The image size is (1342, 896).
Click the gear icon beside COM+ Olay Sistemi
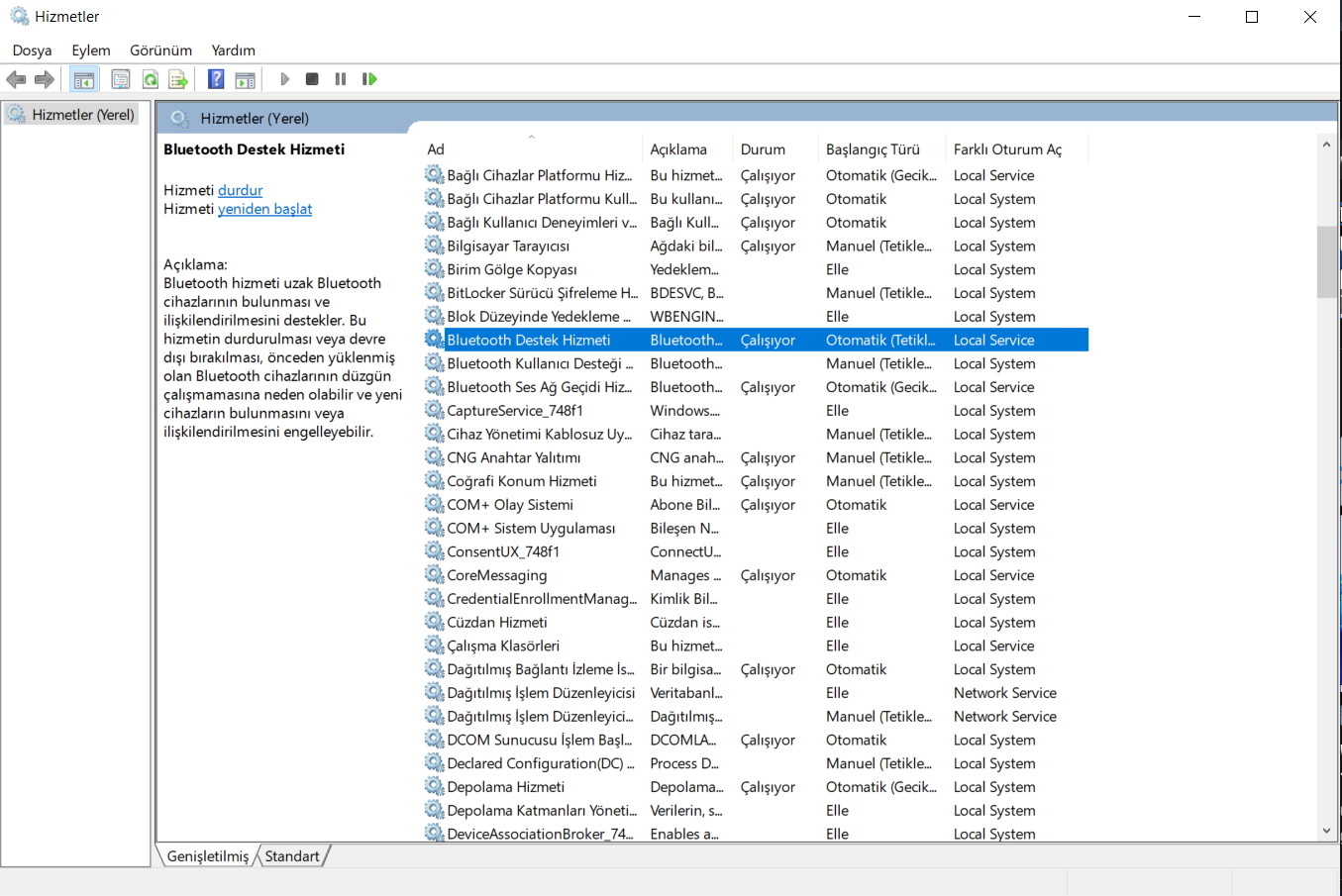[434, 505]
